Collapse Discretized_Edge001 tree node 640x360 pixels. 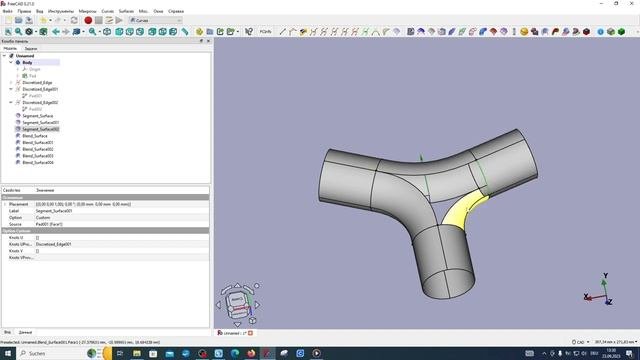tap(11, 89)
